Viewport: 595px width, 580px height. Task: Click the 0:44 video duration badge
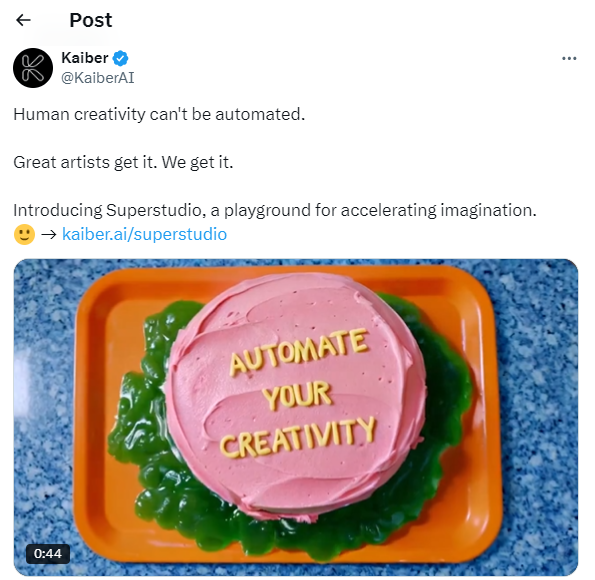(x=48, y=554)
